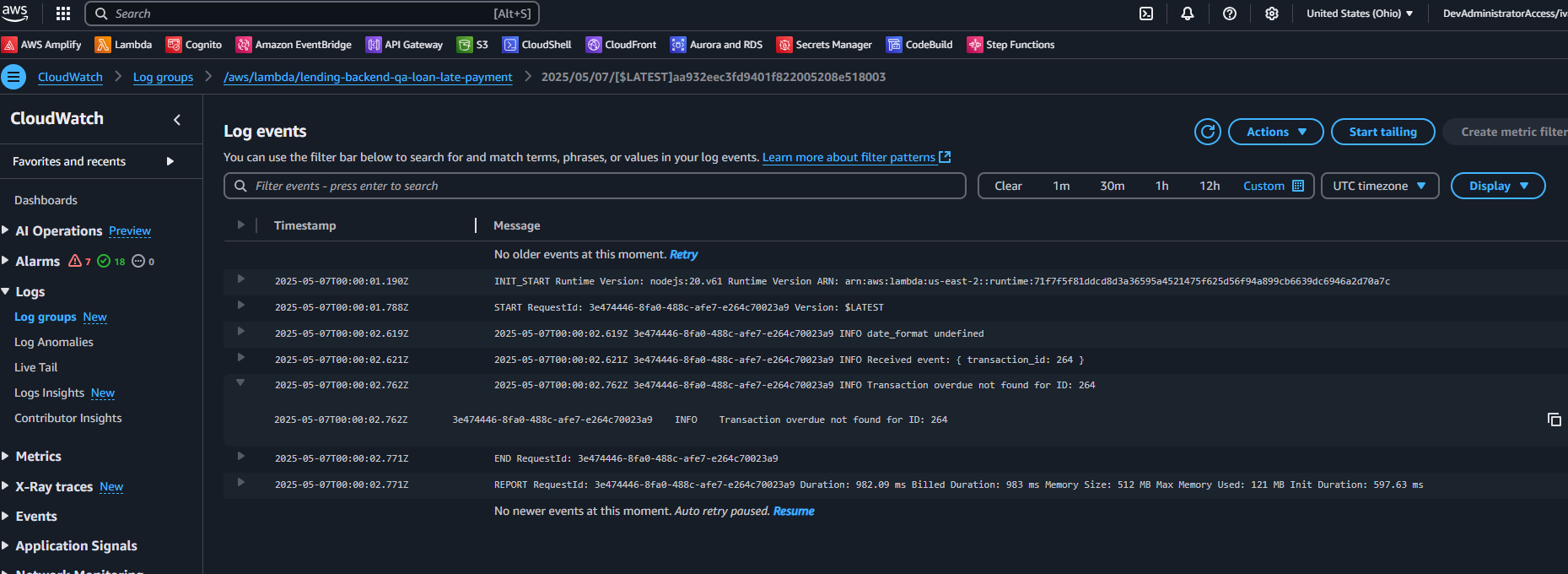Screen dimensions: 1568x574
Task: Collapse the CloudWatch sidebar panel
Action: 177,120
